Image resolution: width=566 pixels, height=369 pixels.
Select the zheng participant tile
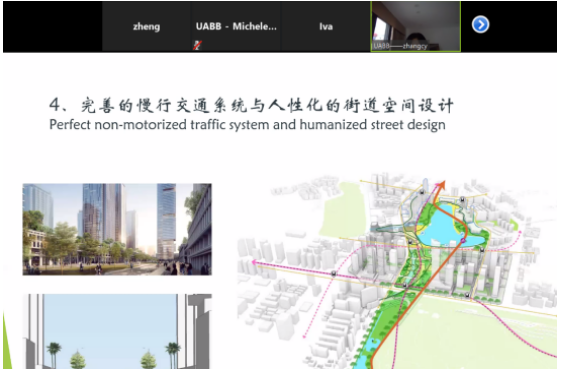146,26
